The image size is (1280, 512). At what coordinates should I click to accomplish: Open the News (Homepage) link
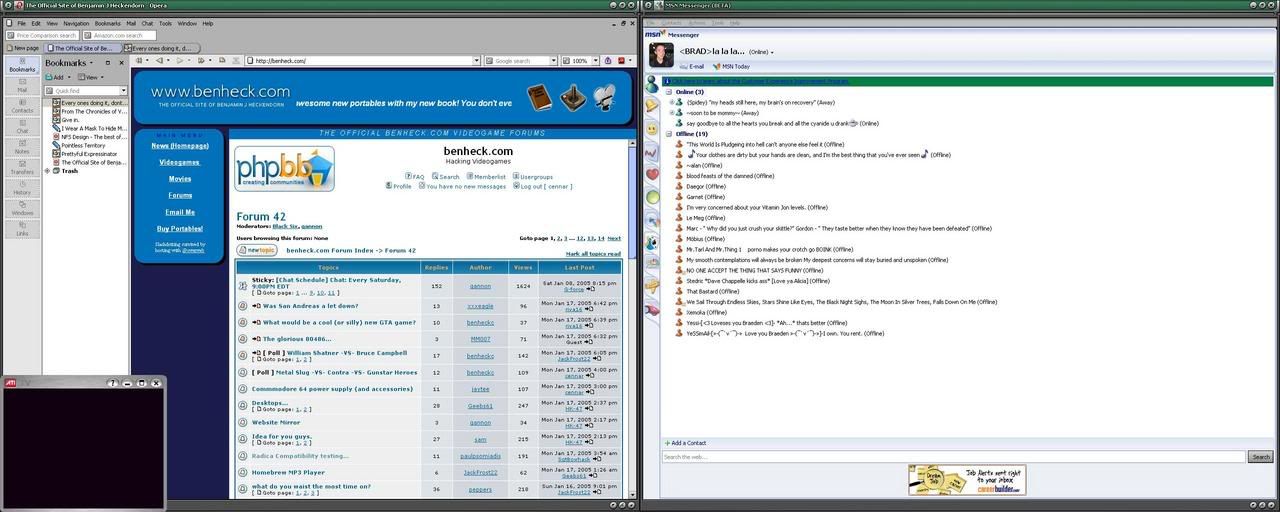point(180,146)
